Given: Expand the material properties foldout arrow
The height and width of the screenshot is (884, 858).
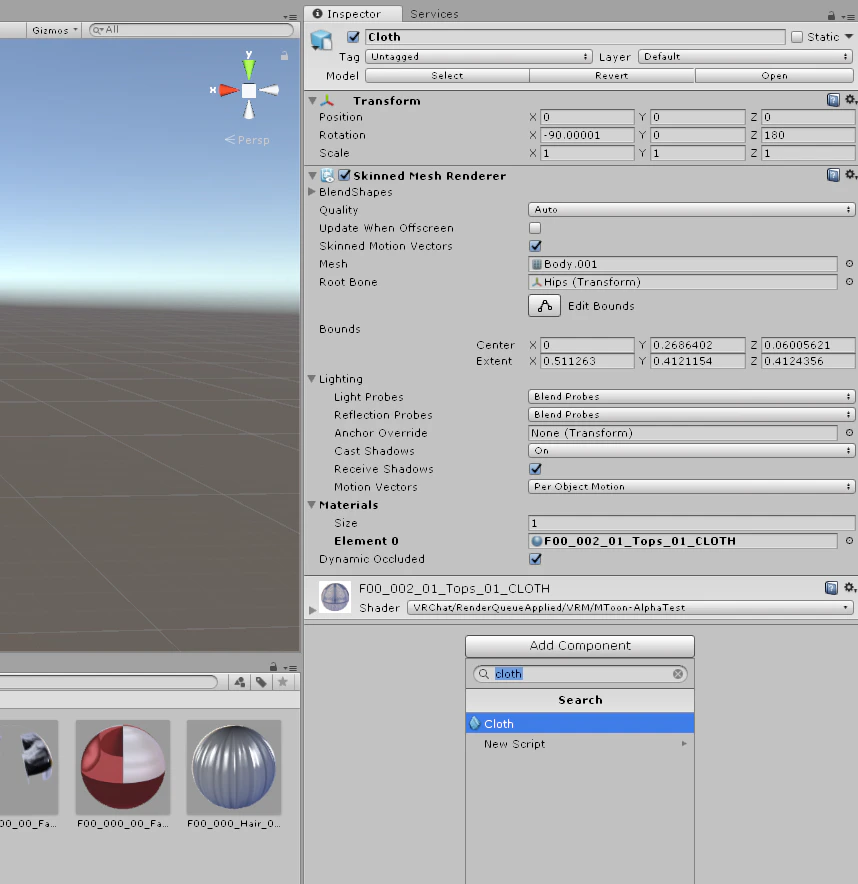Looking at the screenshot, I should coord(312,610).
